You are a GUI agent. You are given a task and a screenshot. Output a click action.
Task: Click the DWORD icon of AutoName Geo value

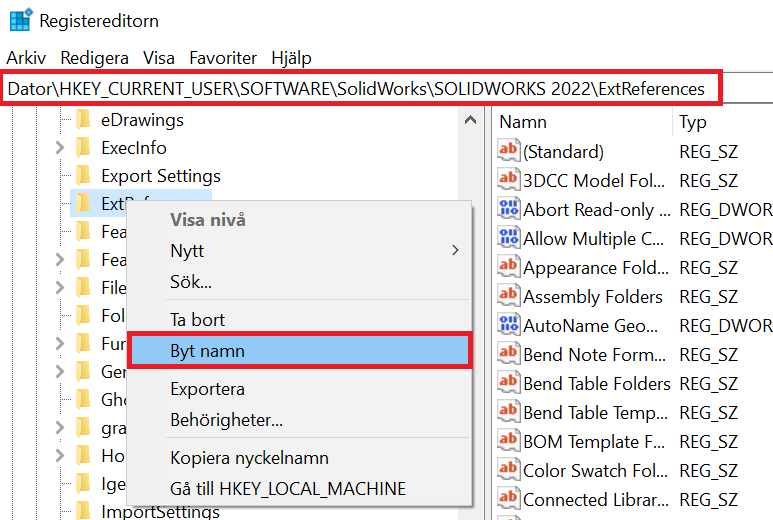[x=509, y=326]
